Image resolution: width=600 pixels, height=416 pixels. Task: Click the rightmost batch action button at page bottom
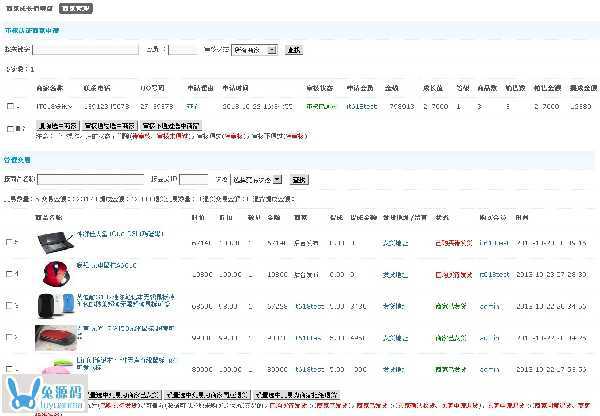297,394
